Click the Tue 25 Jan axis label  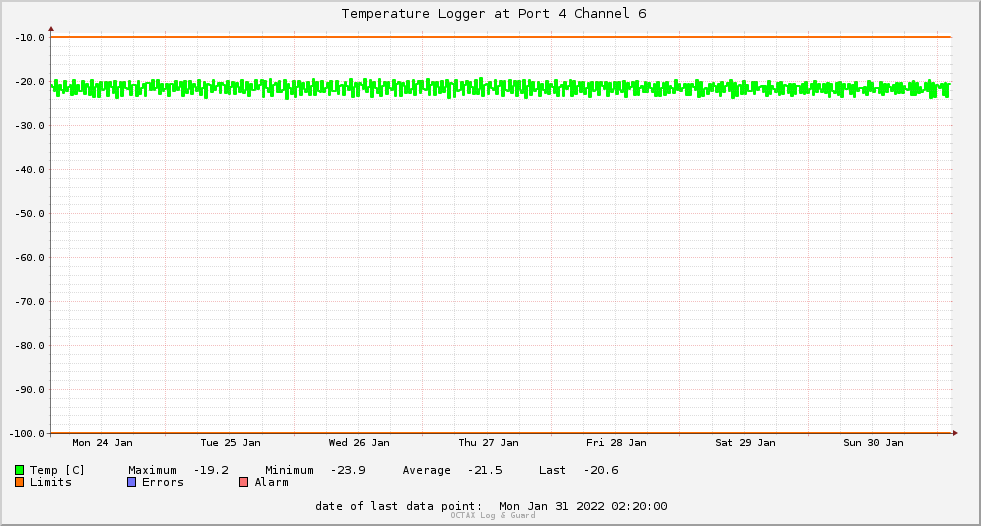(x=230, y=443)
